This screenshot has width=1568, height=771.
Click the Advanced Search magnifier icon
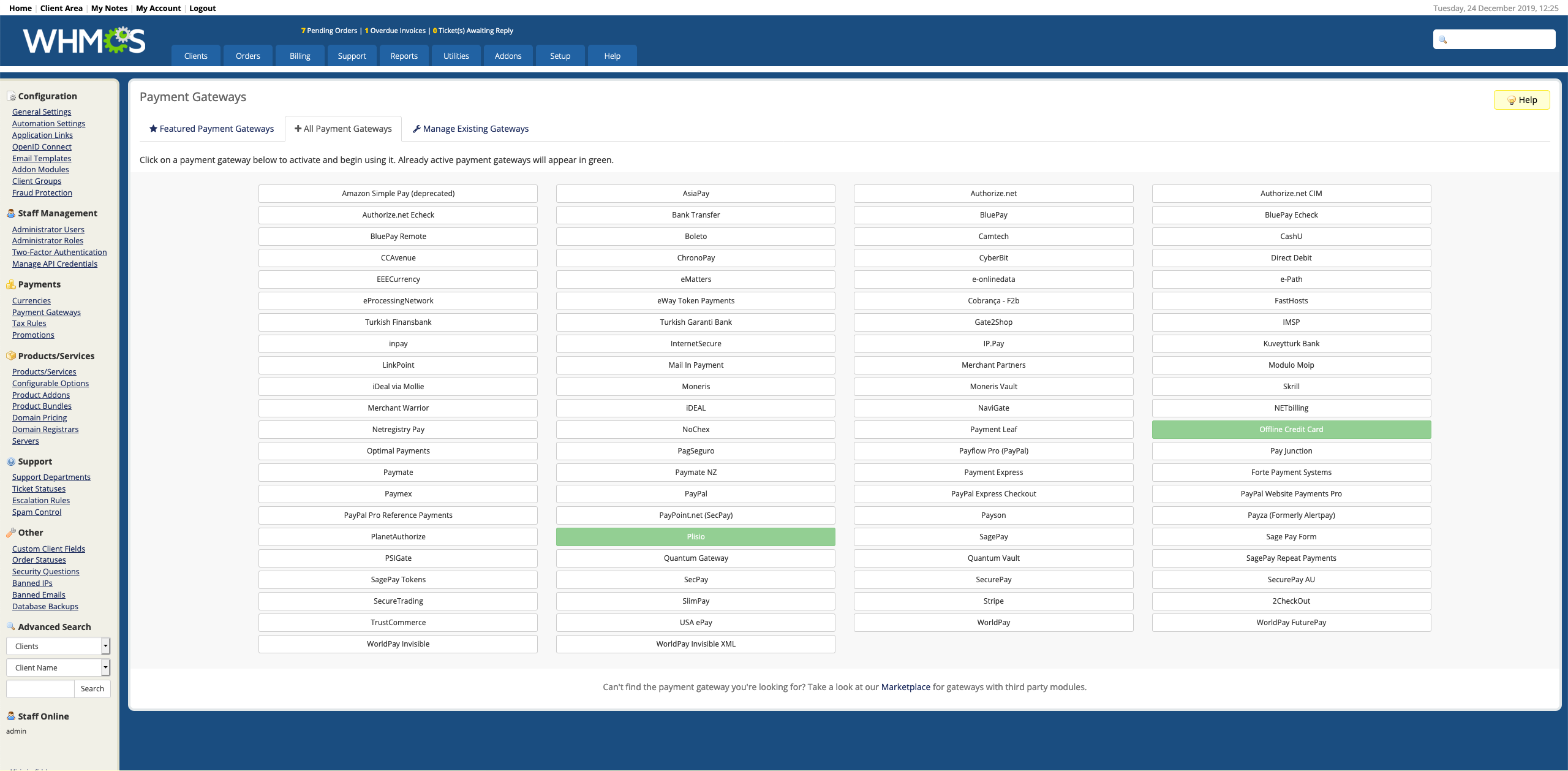pyautogui.click(x=11, y=626)
